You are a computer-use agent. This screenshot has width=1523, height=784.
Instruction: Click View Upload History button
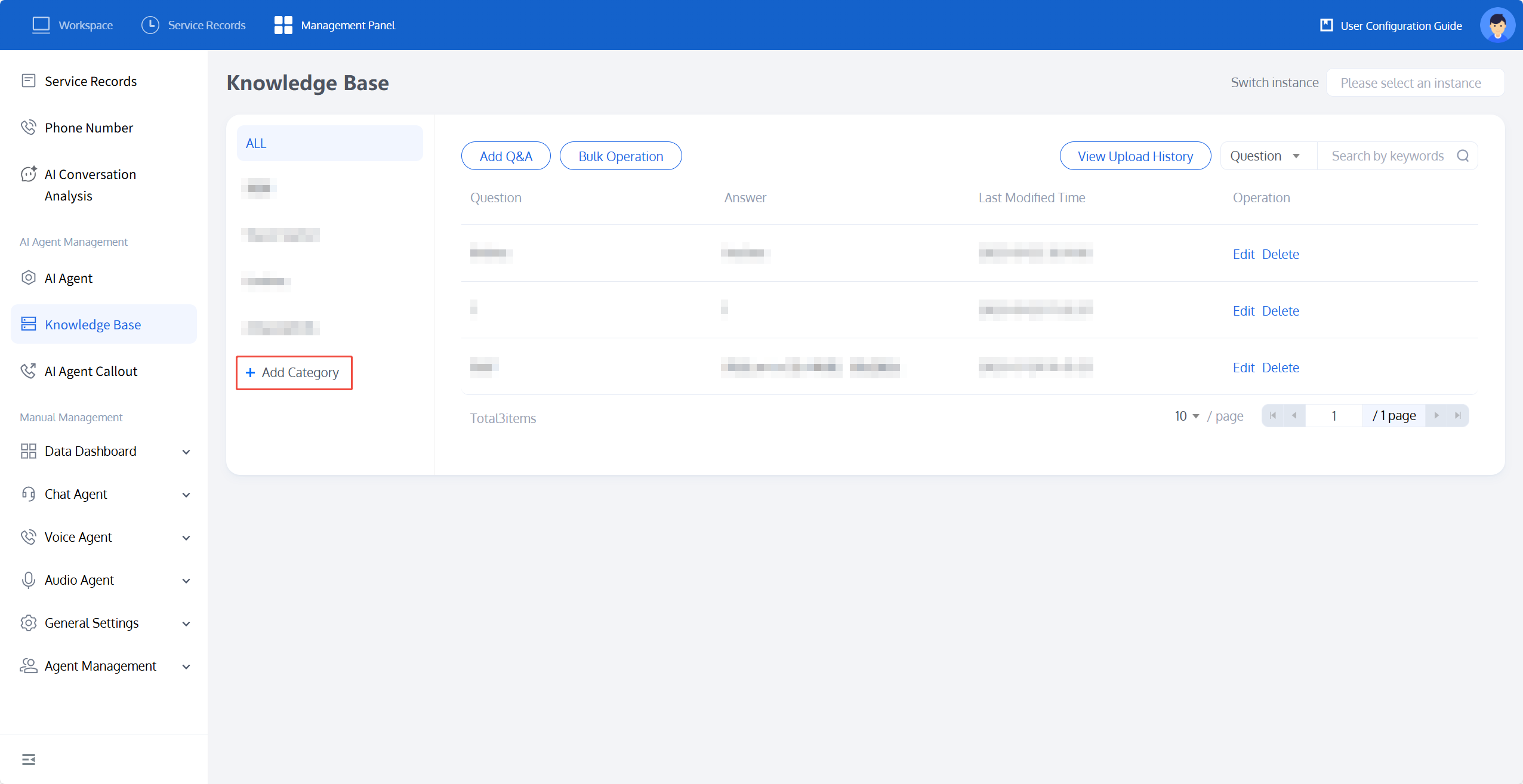click(1134, 156)
